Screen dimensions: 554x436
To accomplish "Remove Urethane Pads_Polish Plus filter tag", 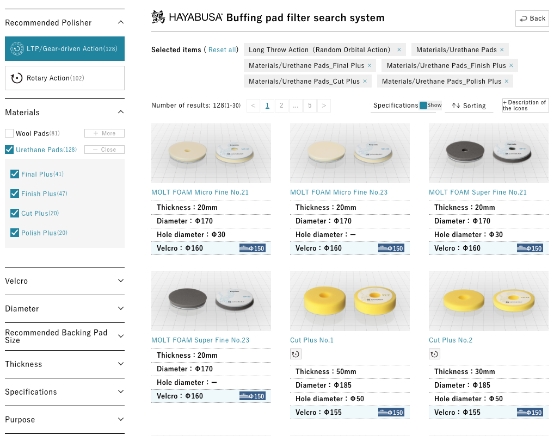I will click(506, 82).
